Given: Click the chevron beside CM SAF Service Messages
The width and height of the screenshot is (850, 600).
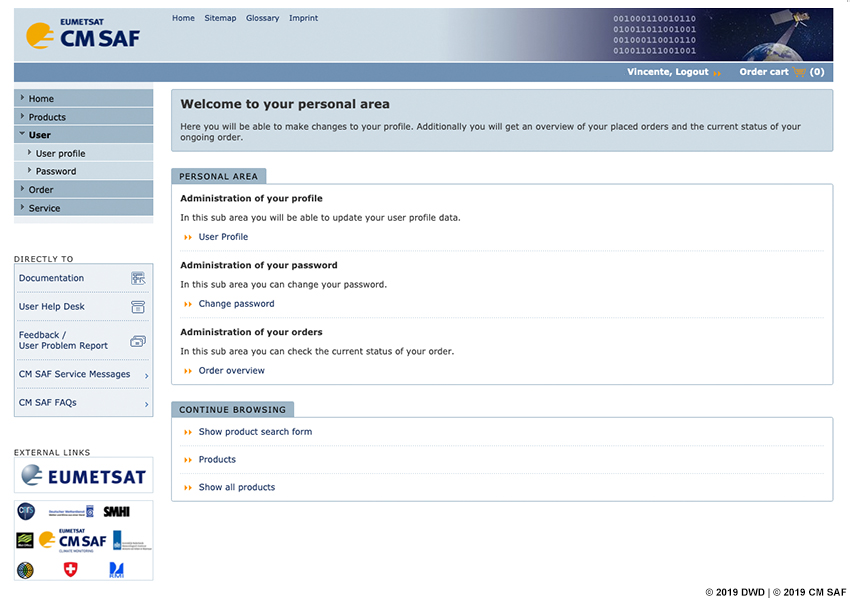Looking at the screenshot, I should tap(146, 376).
